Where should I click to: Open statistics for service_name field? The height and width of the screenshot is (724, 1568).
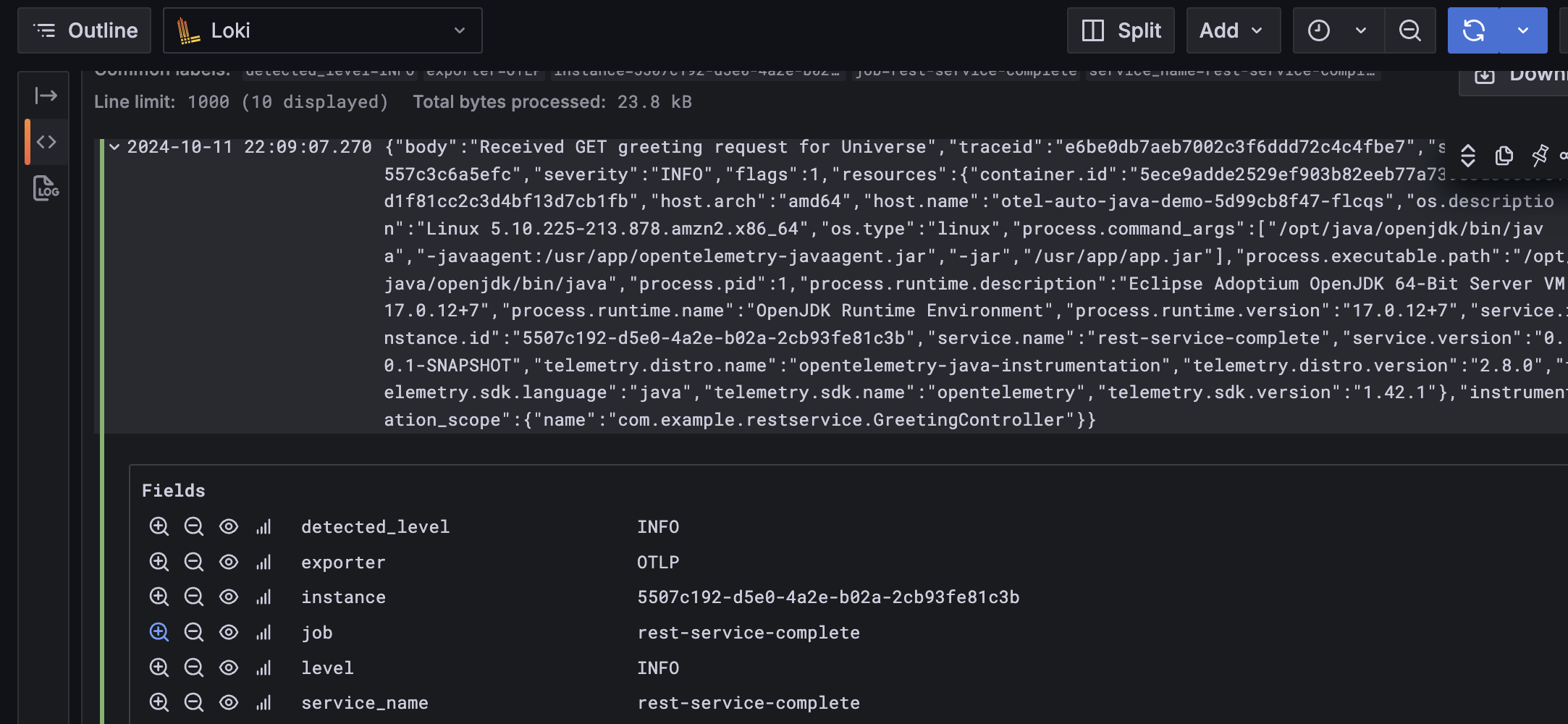point(264,702)
